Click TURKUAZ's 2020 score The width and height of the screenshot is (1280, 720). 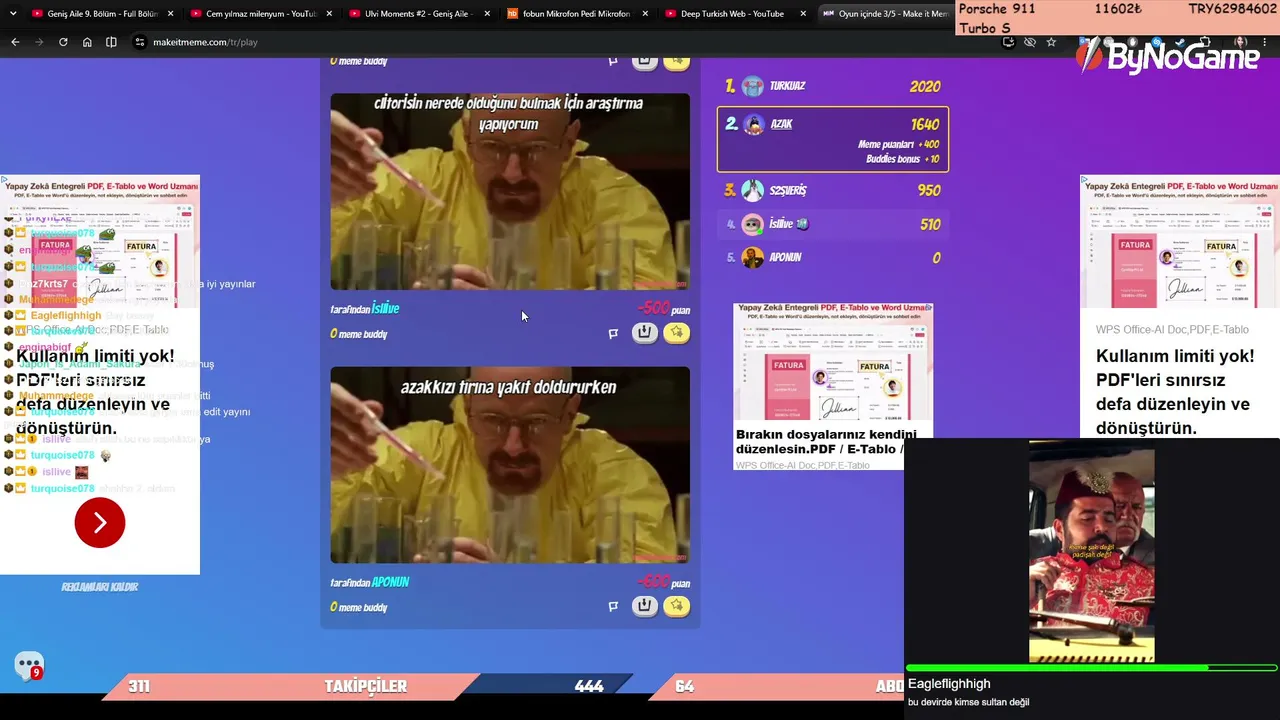tap(925, 87)
